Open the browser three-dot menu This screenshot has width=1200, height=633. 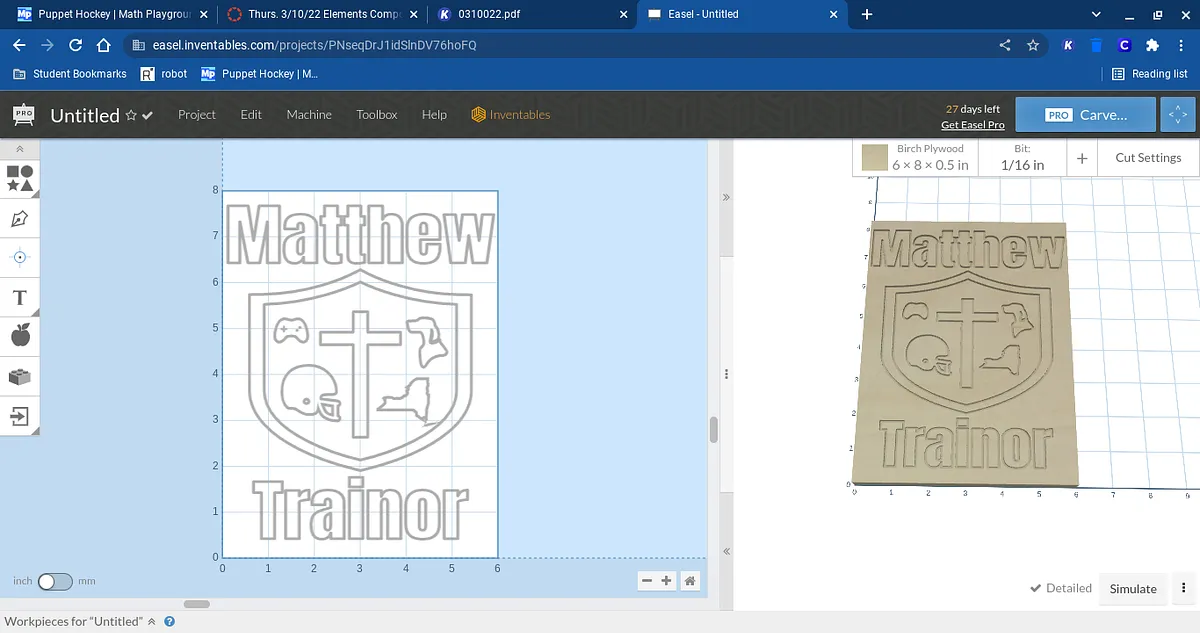point(1180,45)
